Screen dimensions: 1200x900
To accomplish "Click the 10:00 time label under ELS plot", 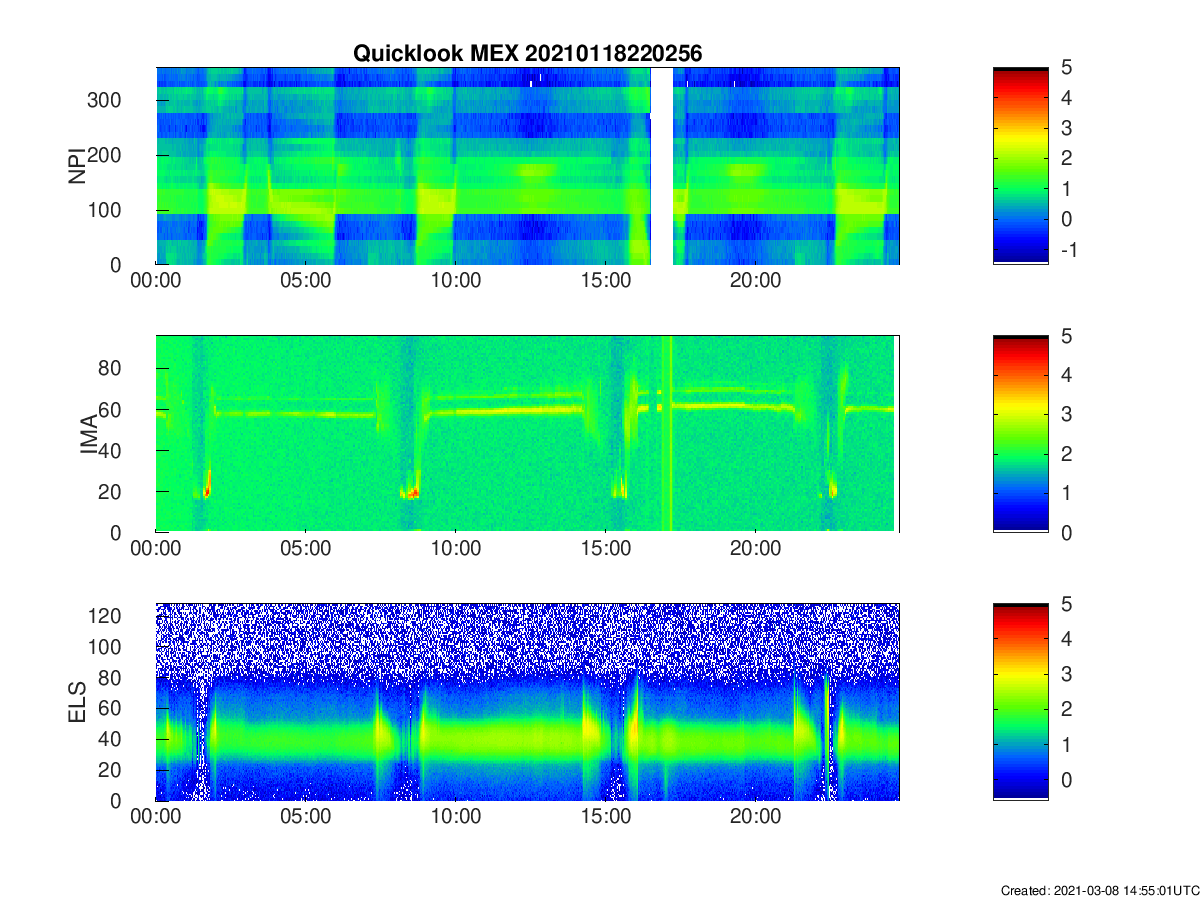I will click(x=456, y=818).
